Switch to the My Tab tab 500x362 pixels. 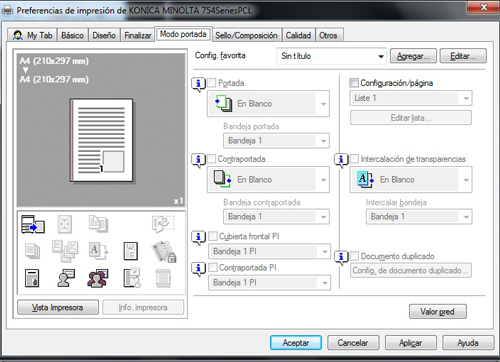tap(32, 35)
